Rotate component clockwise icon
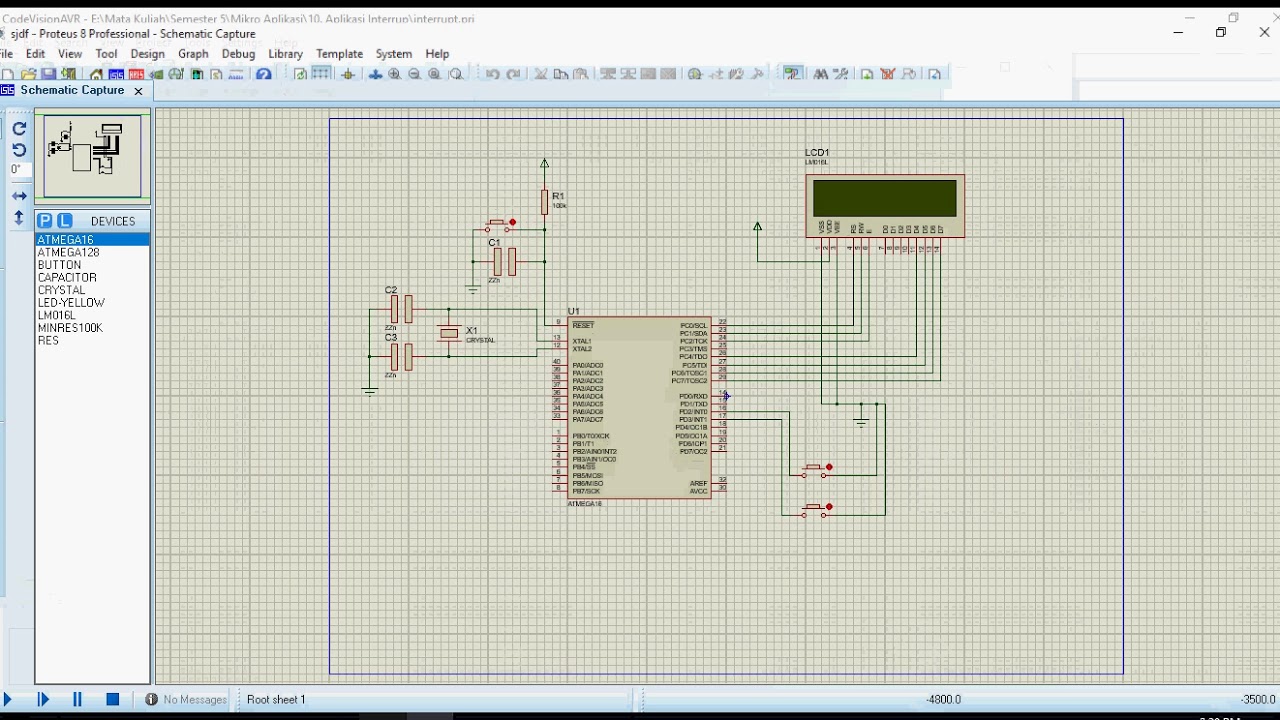 [x=19, y=129]
